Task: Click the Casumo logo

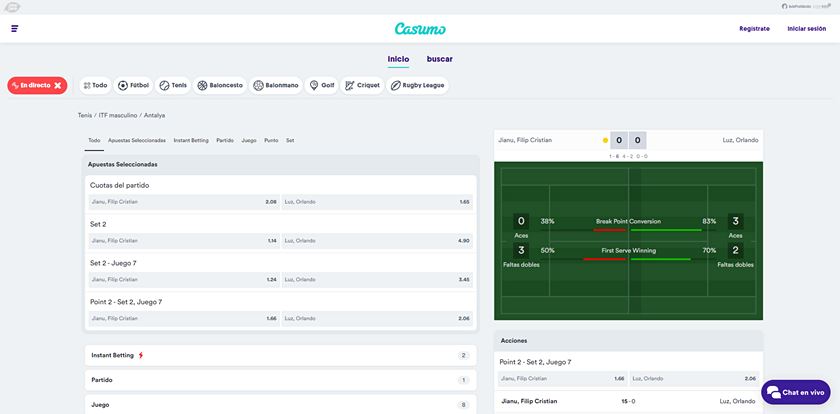Action: click(420, 29)
